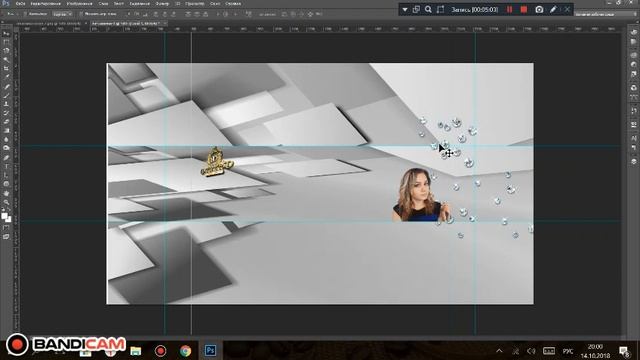Pause the Bandicam recording

click(x=509, y=9)
